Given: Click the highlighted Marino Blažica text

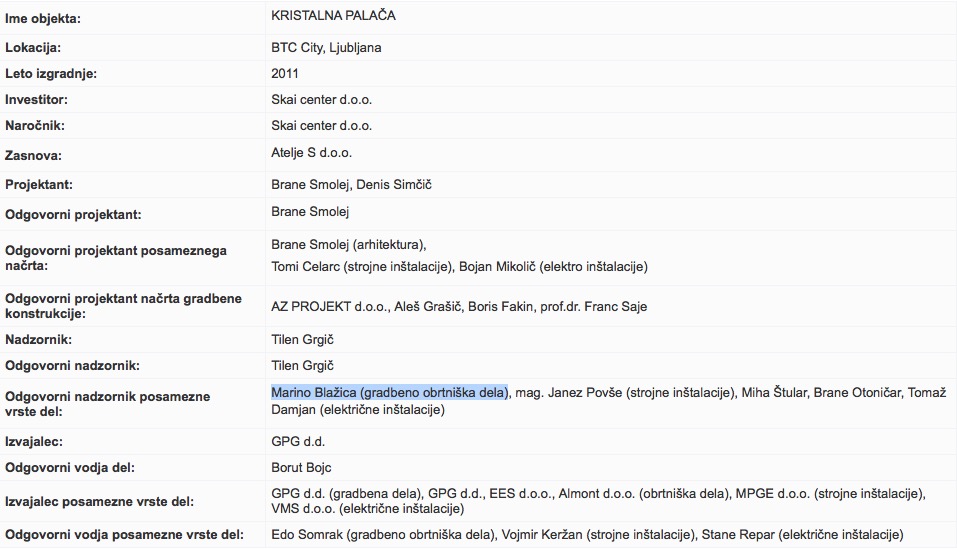Looking at the screenshot, I should point(389,391).
